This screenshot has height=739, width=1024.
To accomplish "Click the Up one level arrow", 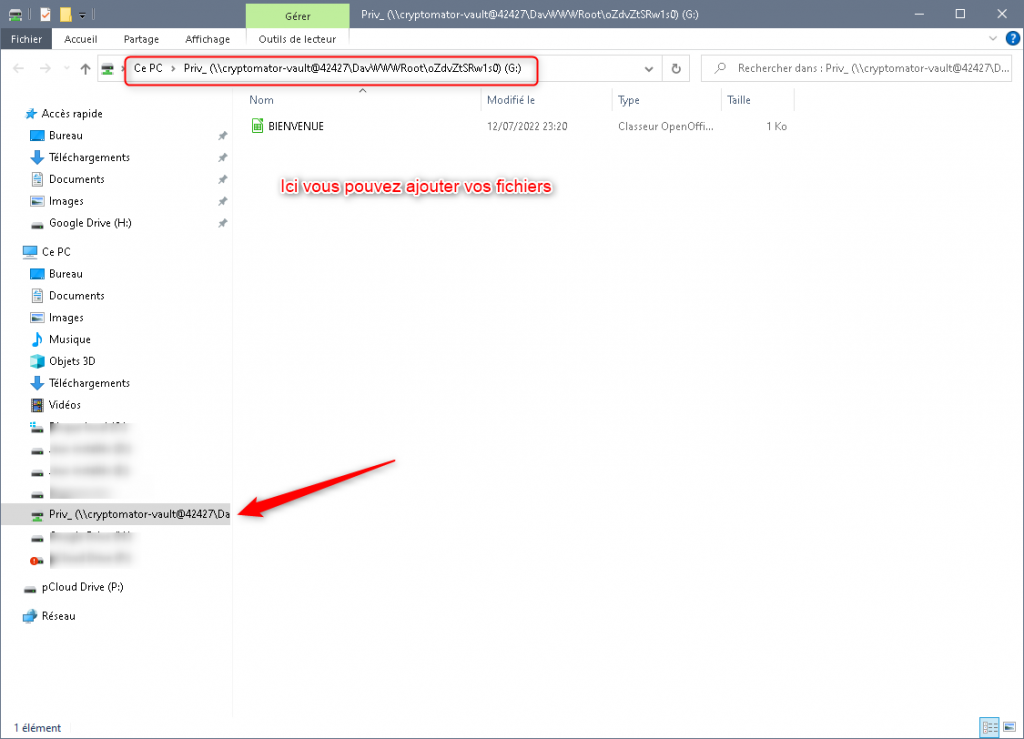I will point(85,69).
